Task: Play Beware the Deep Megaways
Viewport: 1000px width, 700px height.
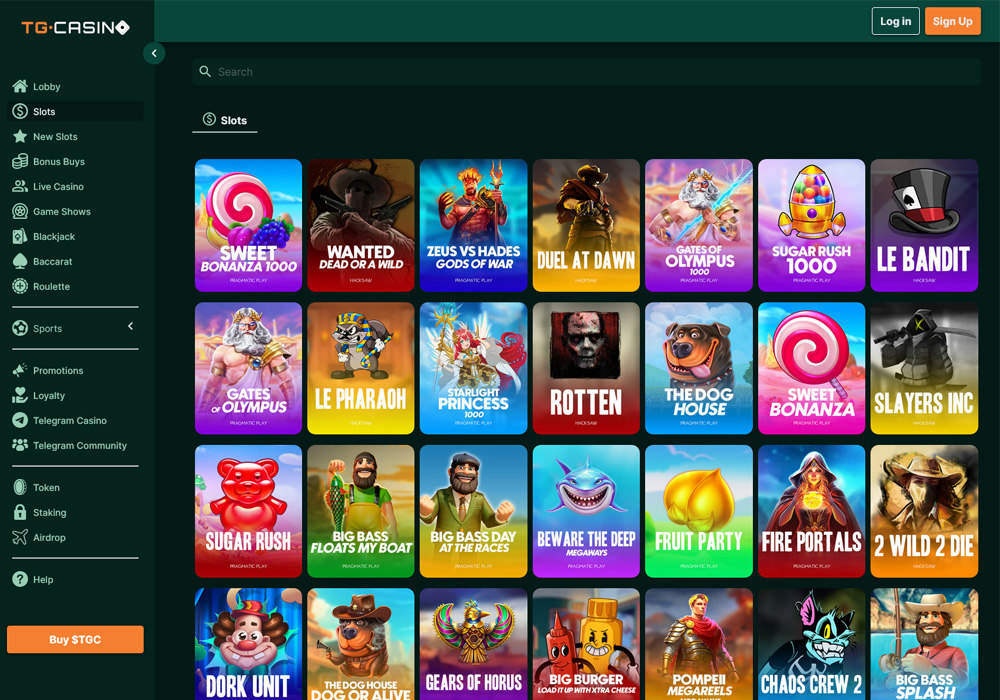Action: (x=586, y=511)
